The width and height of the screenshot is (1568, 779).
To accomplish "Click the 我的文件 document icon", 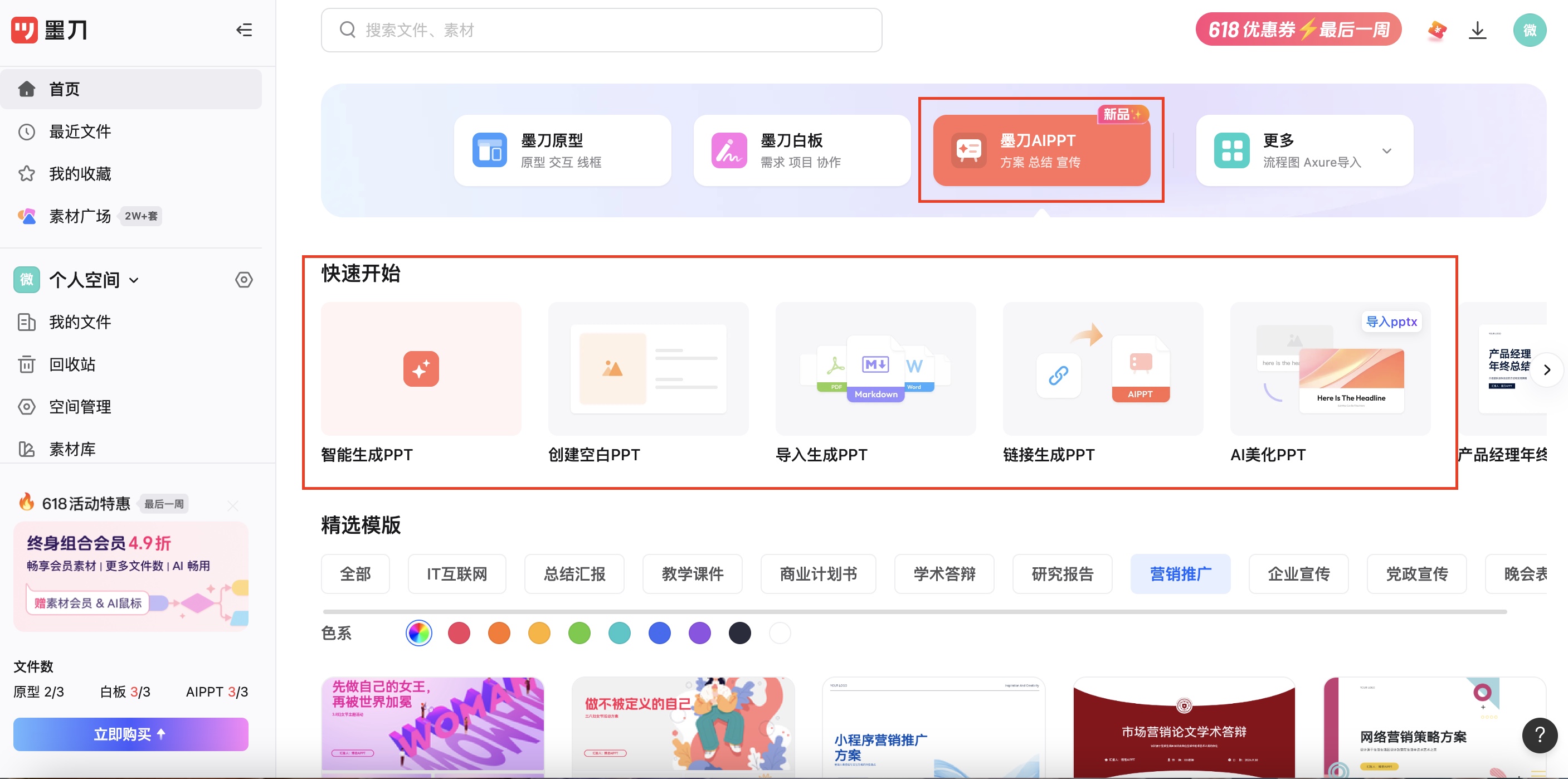I will click(x=27, y=322).
